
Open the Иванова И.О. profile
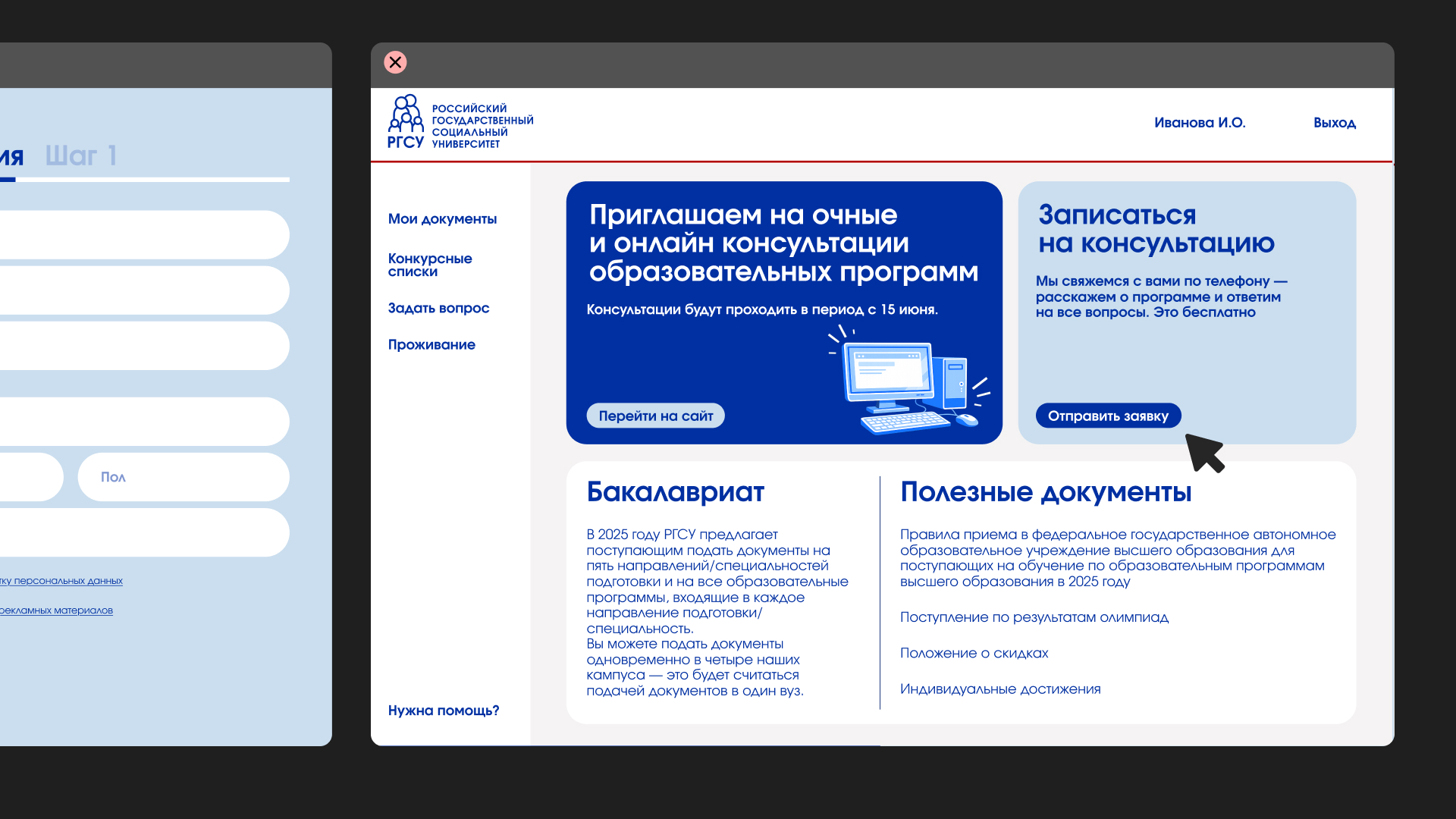tap(1199, 122)
